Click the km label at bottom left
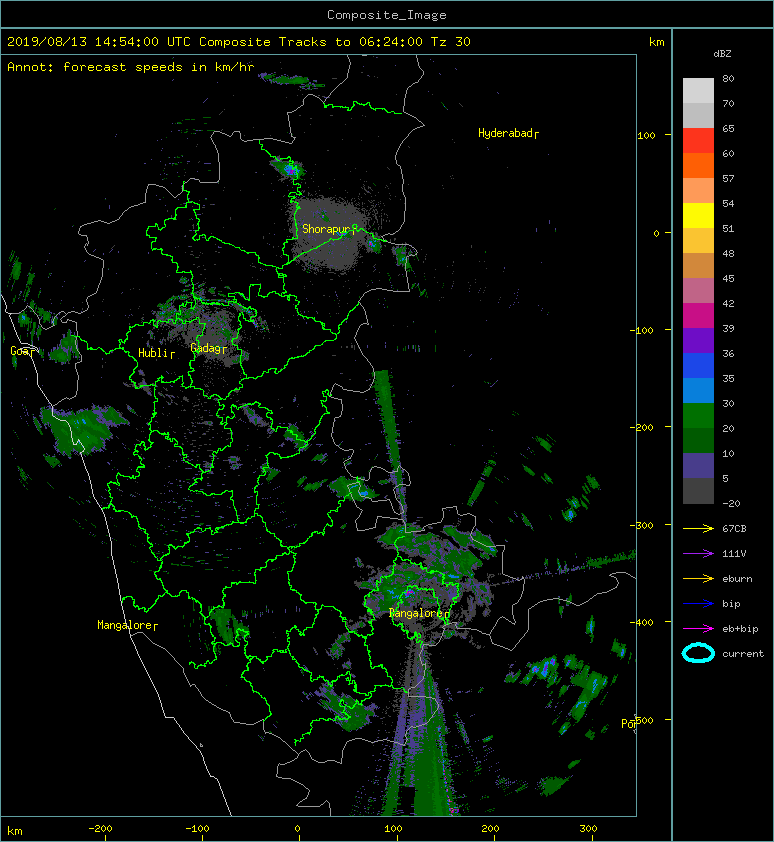This screenshot has width=774, height=842. pos(15,831)
